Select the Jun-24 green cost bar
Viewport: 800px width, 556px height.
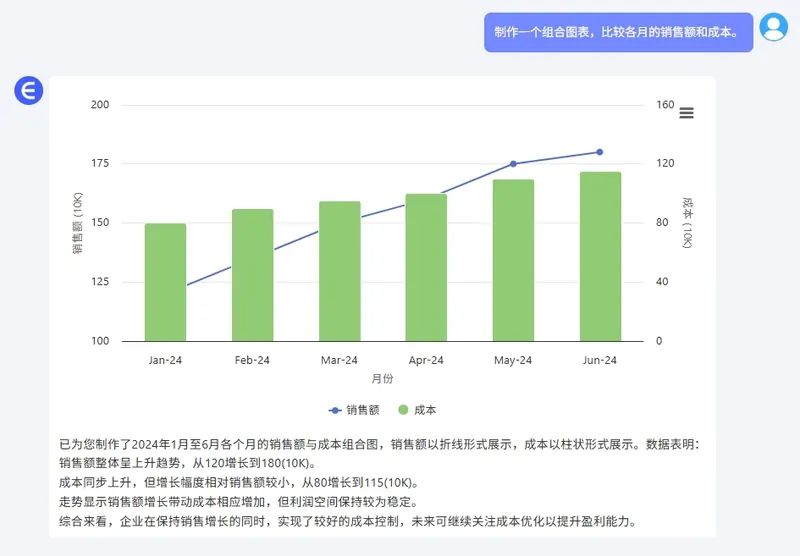coord(600,257)
